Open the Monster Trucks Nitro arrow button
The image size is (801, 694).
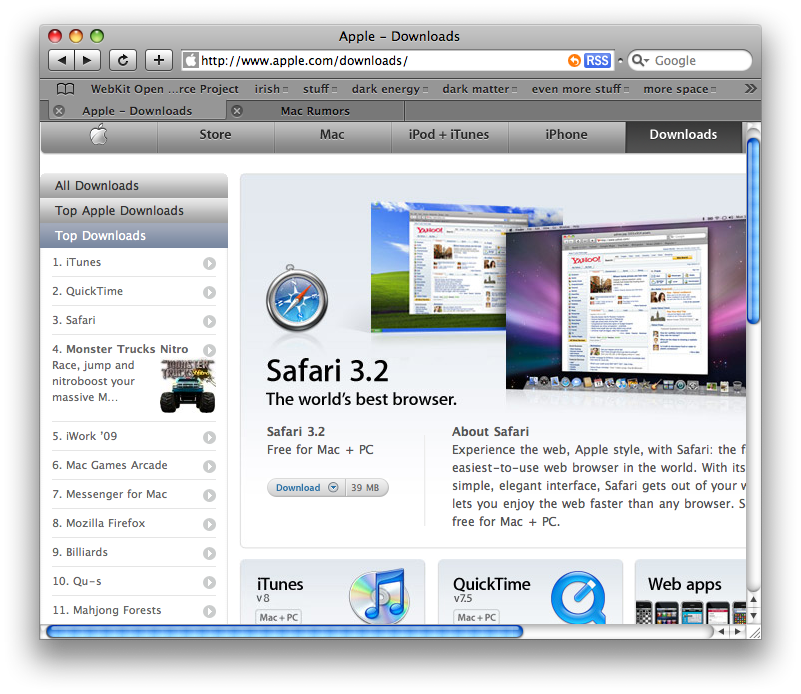coord(209,350)
